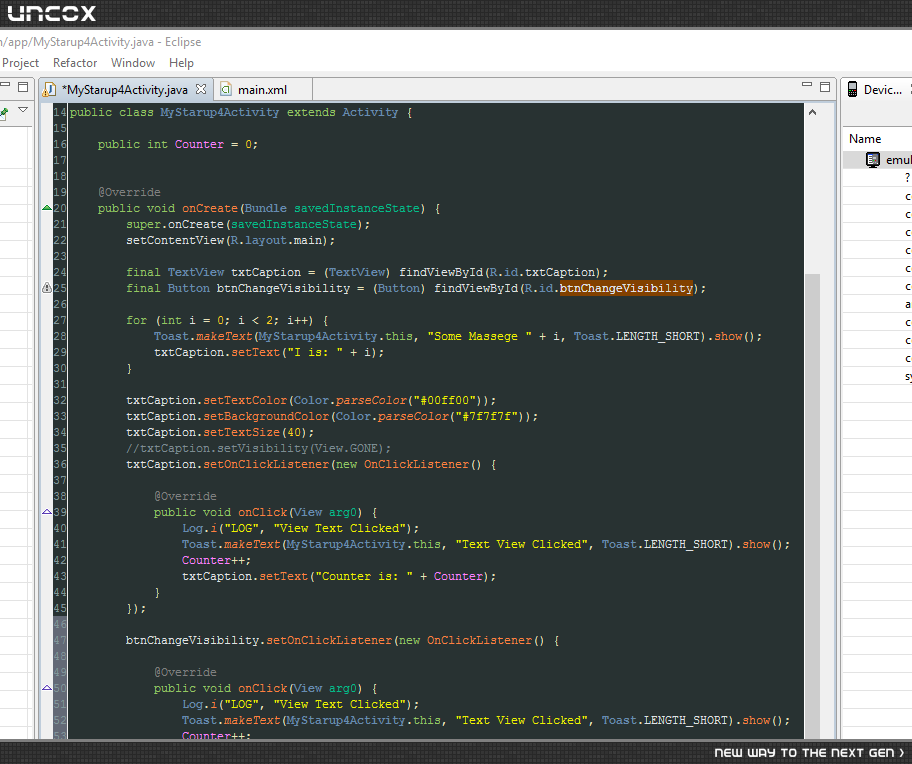The image size is (912, 764).
Task: Maximize the left side panel
Action: coord(23,87)
